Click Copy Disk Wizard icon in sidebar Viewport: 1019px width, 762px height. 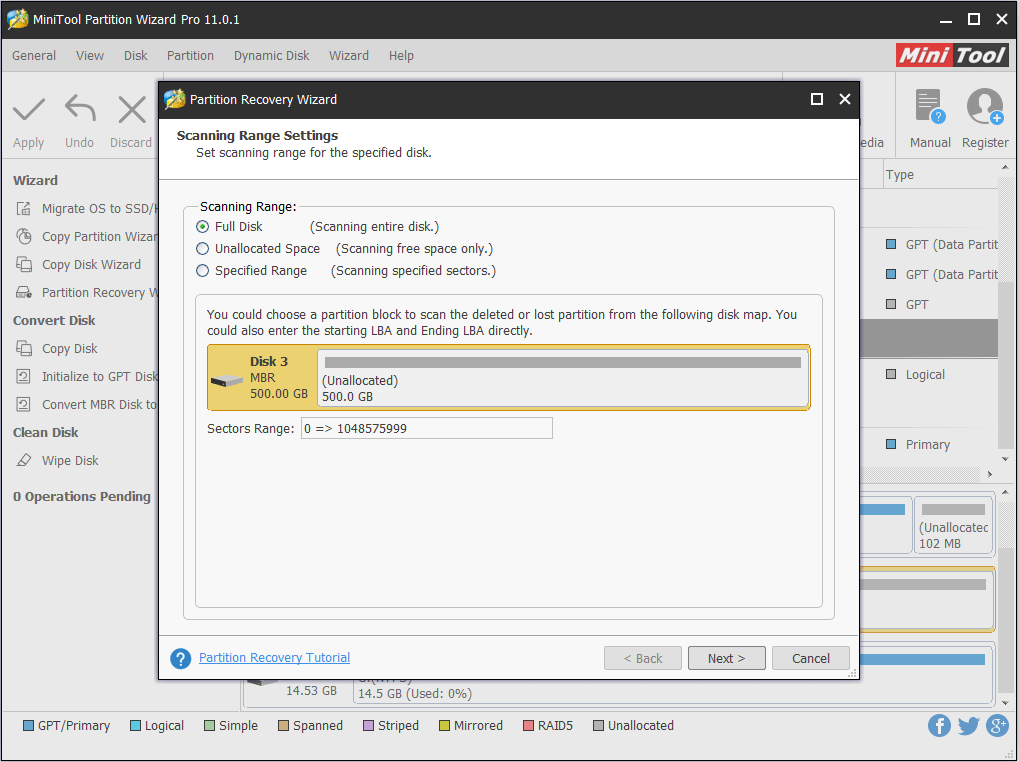24,264
